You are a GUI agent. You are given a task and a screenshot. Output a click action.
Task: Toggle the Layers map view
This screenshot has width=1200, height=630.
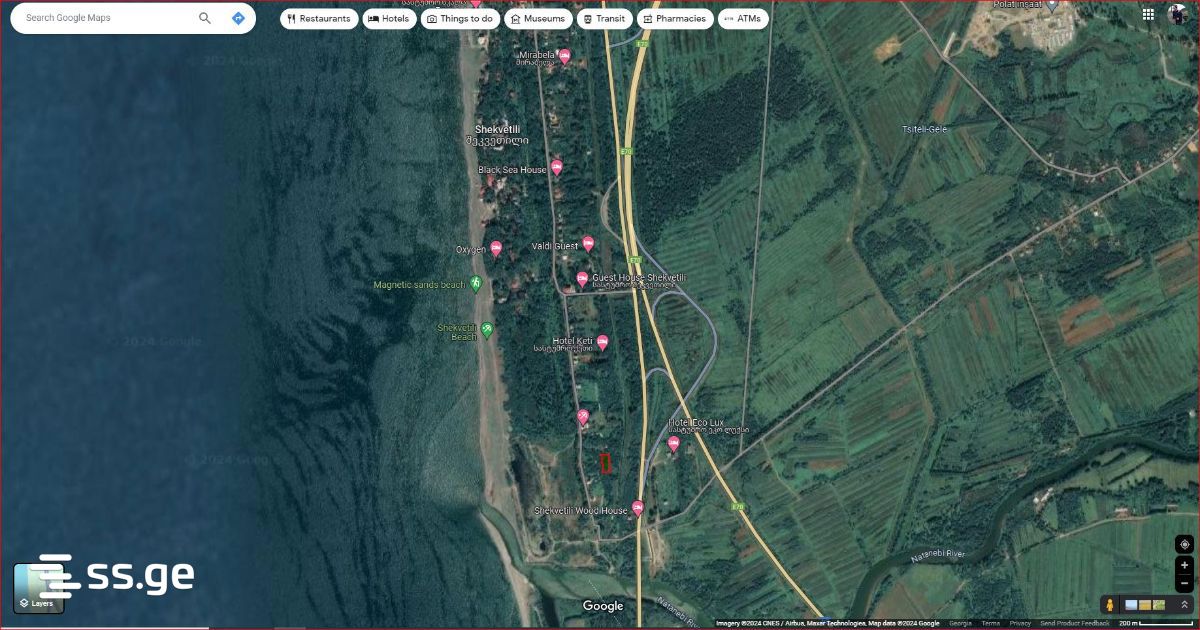38,588
